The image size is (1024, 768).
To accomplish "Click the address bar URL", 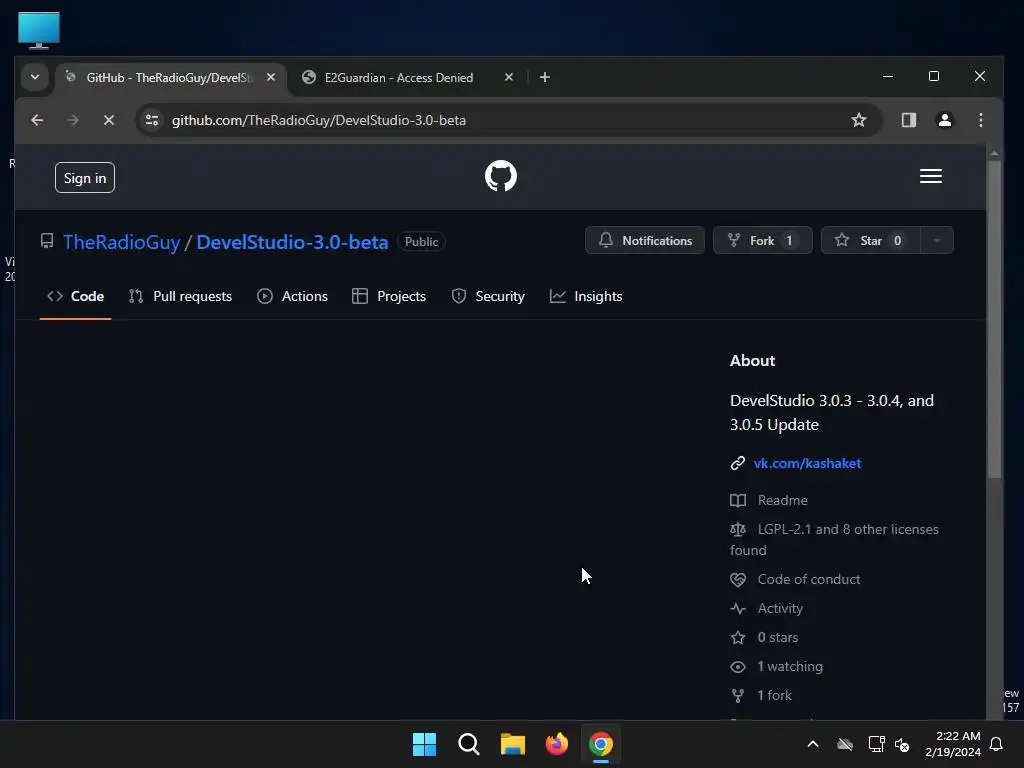I will point(319,120).
